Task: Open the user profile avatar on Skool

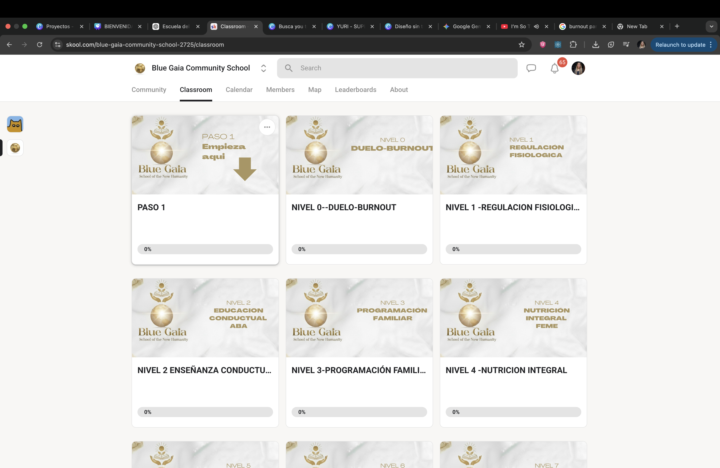Action: 578,68
